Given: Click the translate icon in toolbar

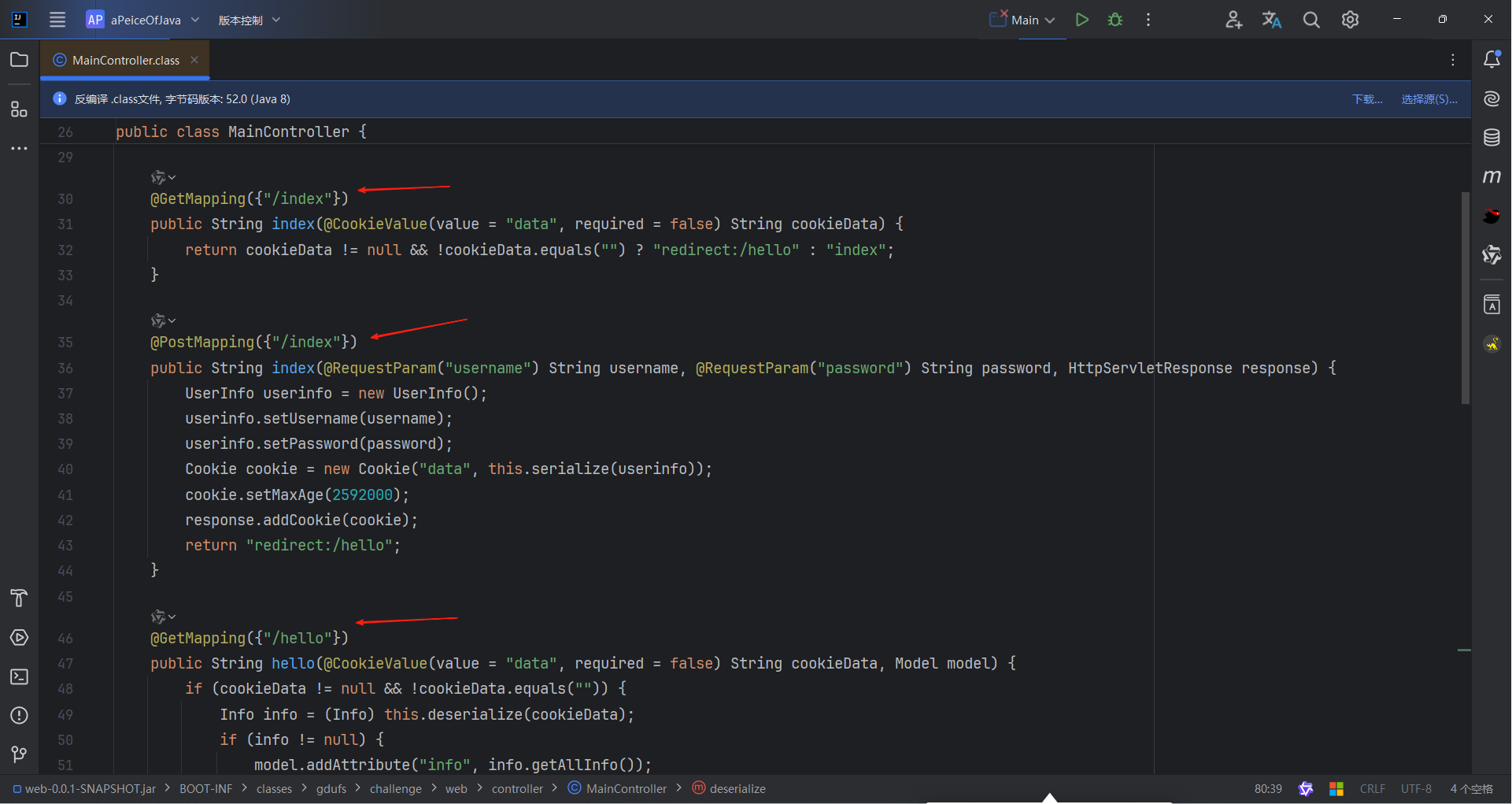Looking at the screenshot, I should click(x=1272, y=20).
